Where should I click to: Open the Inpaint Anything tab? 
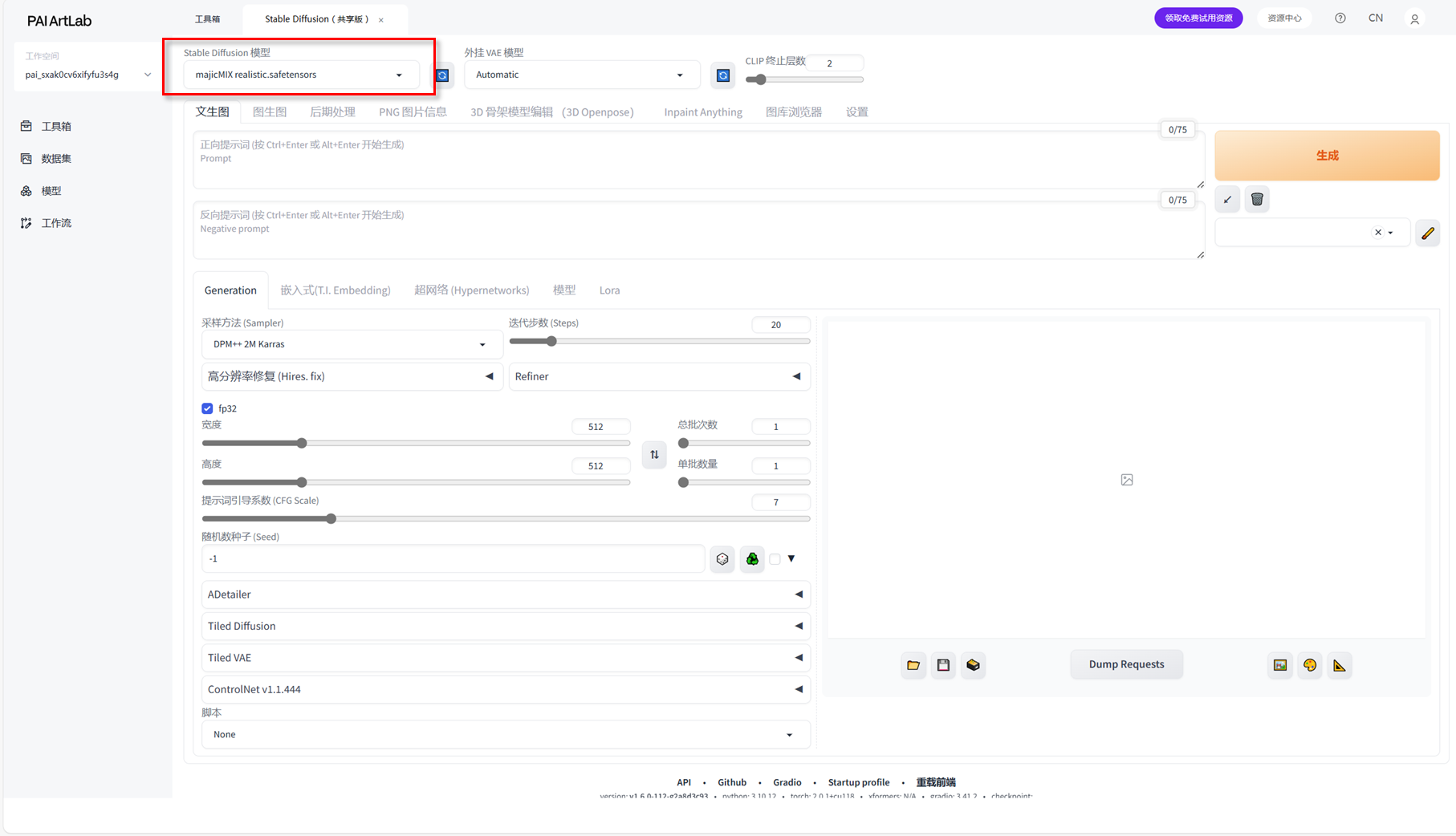click(703, 112)
